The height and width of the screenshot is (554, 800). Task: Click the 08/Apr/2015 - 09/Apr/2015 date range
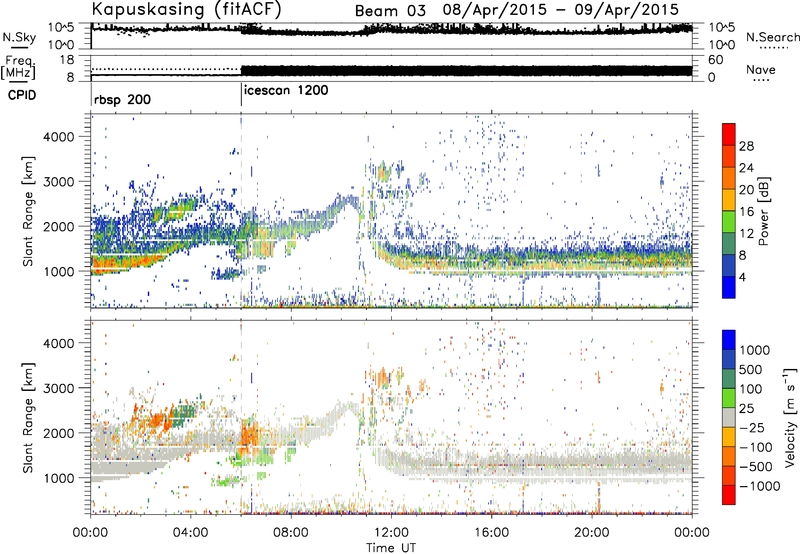pos(561,10)
